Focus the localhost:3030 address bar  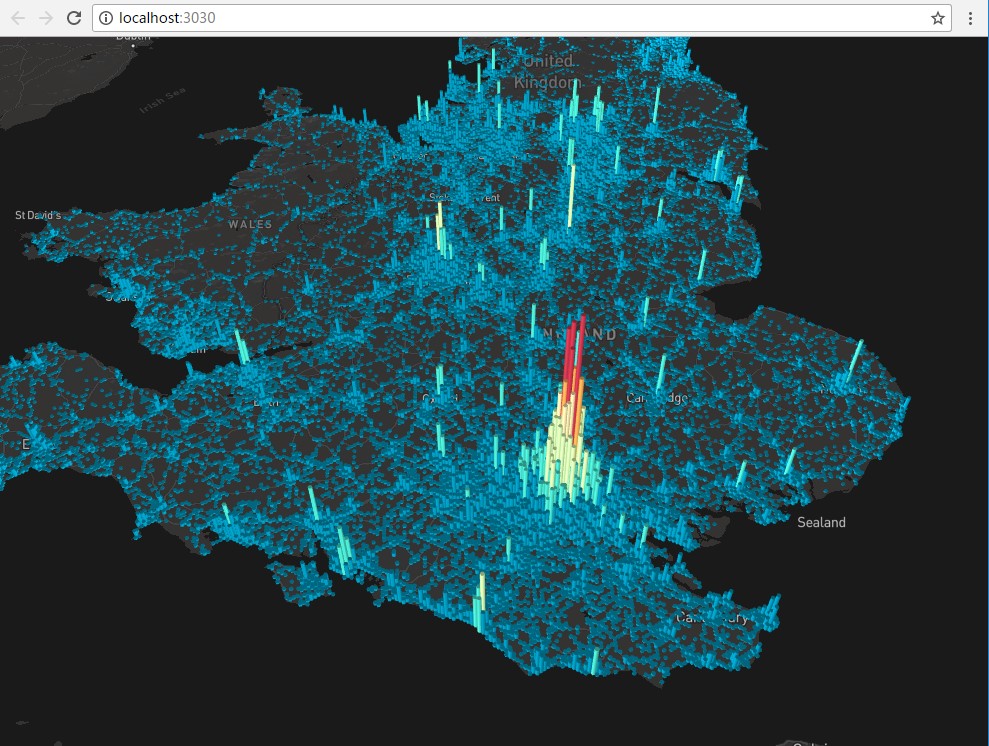tap(522, 18)
